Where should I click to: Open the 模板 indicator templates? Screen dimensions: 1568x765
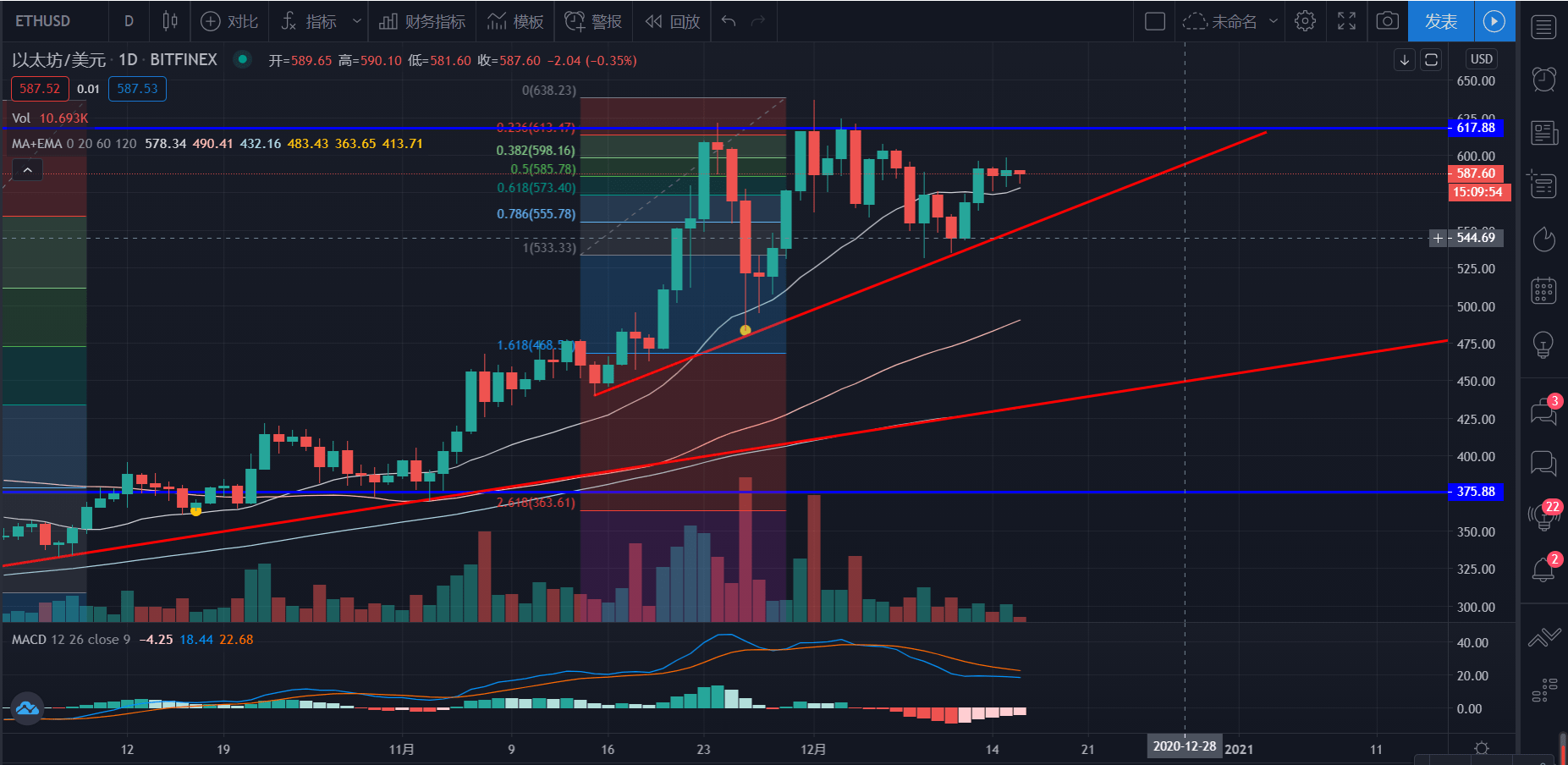pos(515,21)
